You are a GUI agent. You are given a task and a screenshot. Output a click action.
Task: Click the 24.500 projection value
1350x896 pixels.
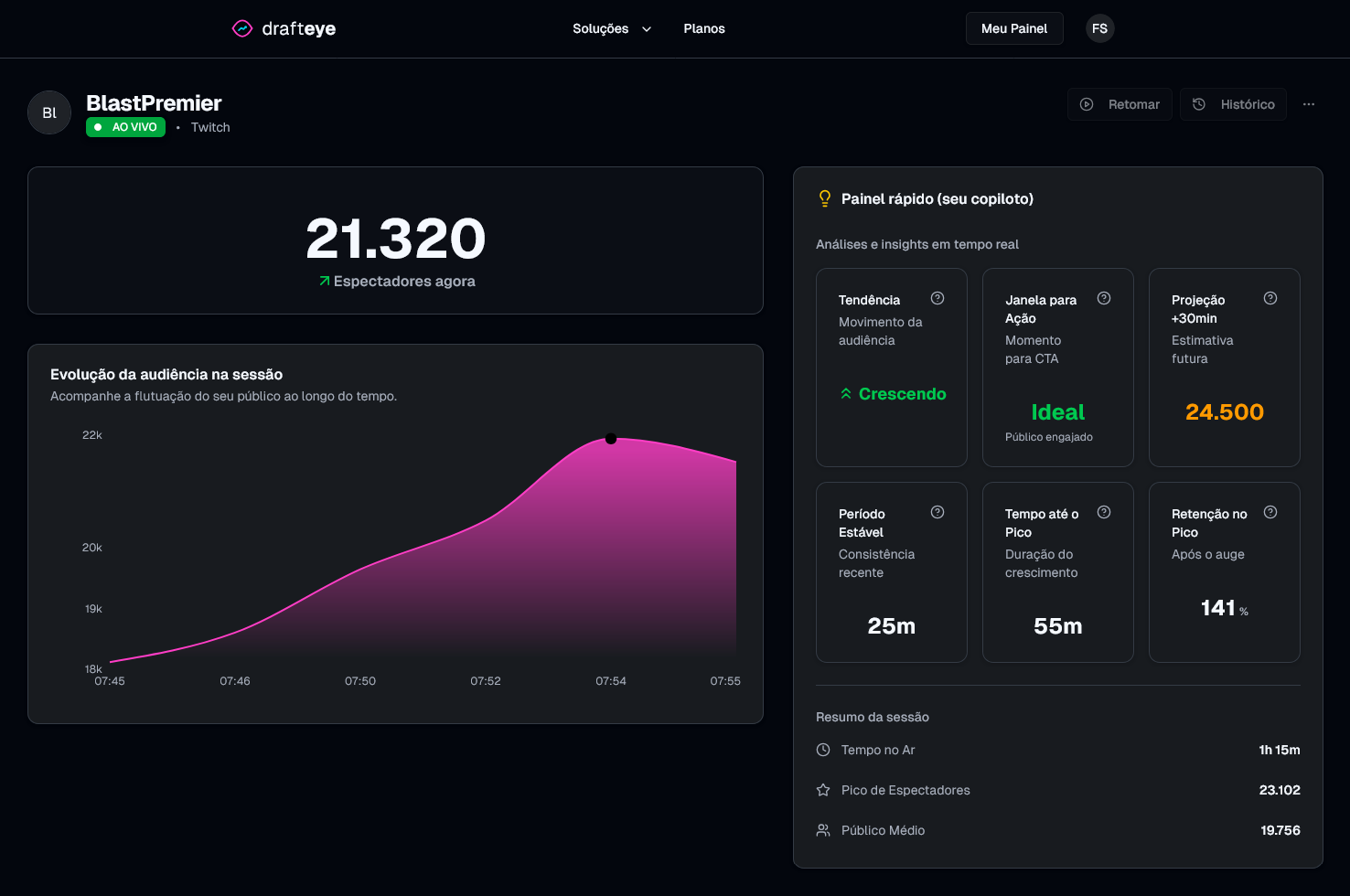pyautogui.click(x=1225, y=412)
